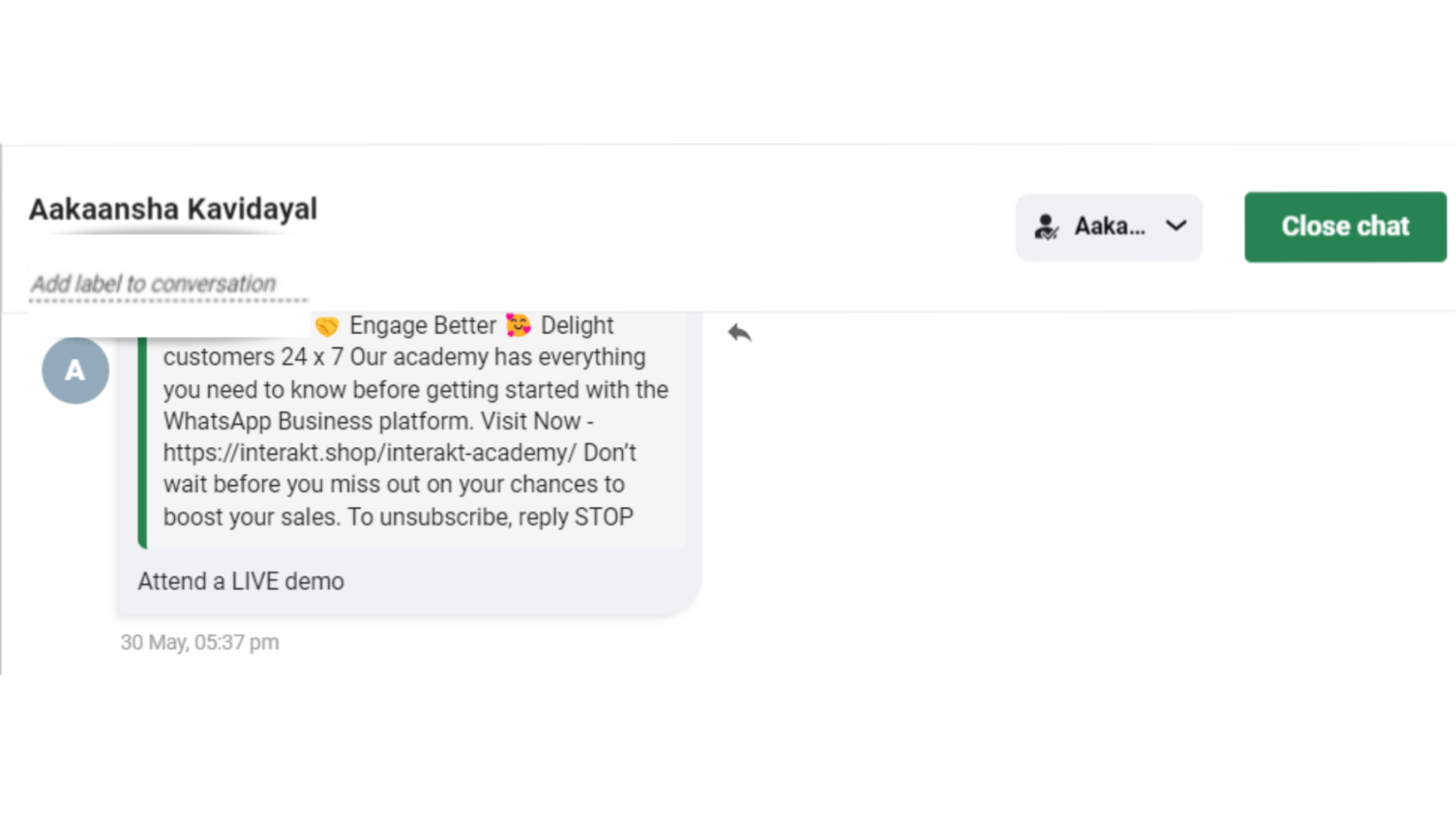The height and width of the screenshot is (819, 1456).
Task: Select the agent person icon in the assignment selector
Action: click(x=1047, y=226)
